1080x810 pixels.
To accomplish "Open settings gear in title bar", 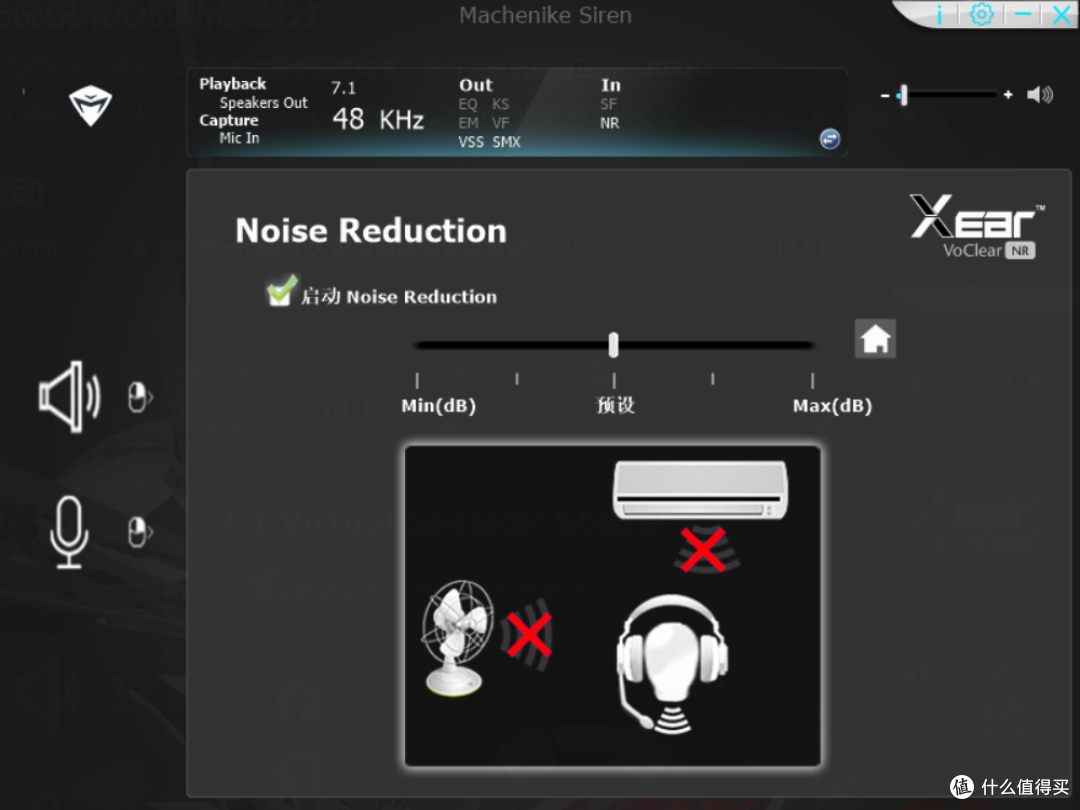I will [982, 14].
